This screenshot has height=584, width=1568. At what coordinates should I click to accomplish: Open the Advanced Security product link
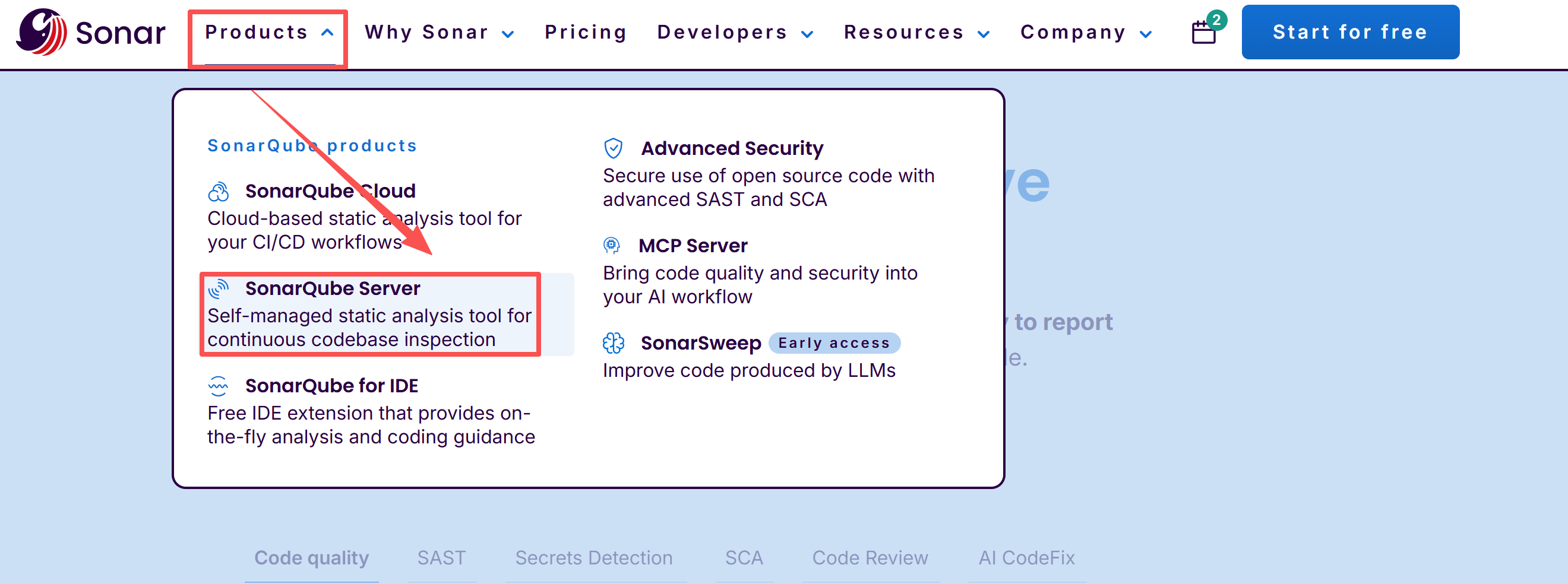[732, 148]
